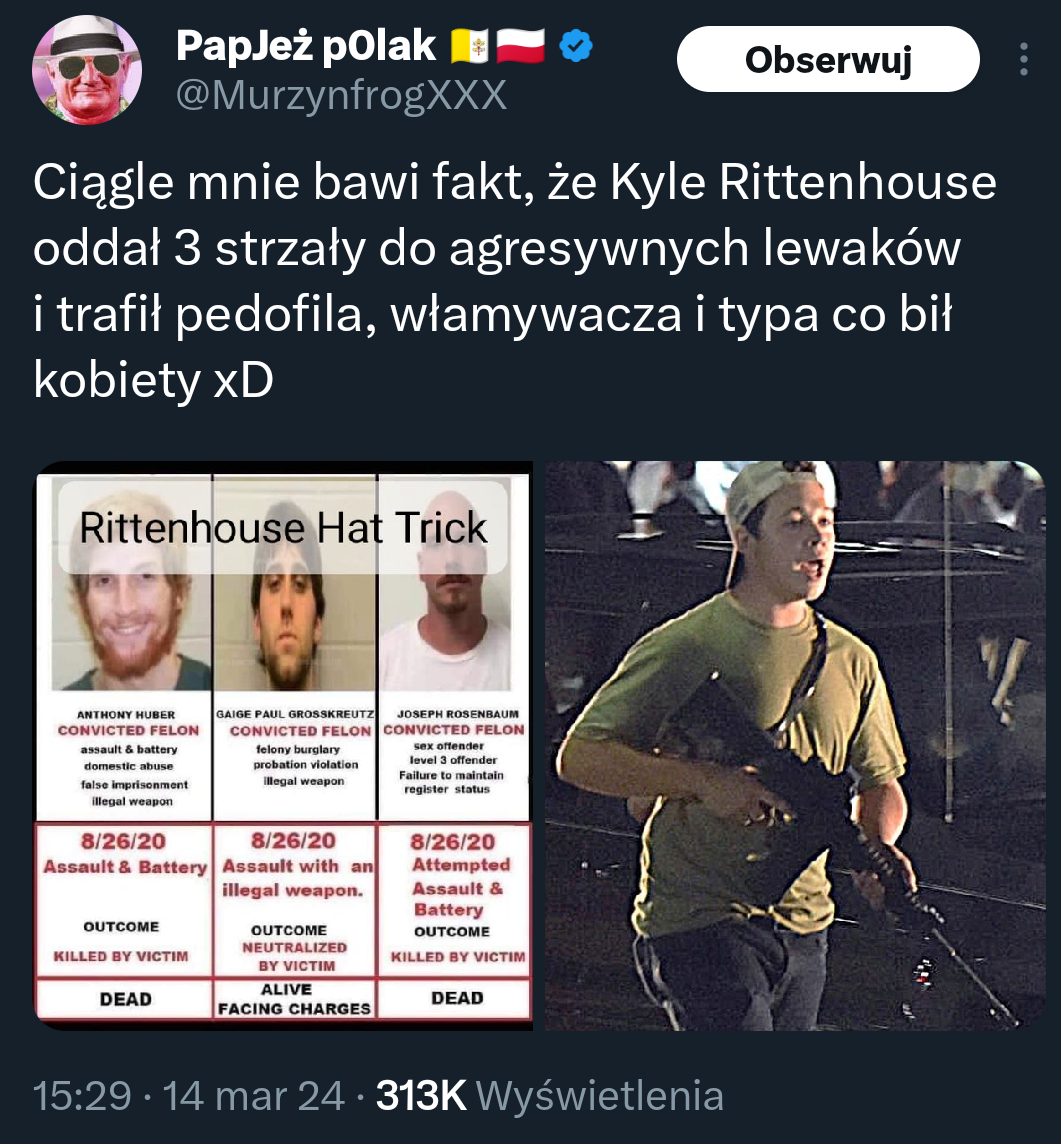Viewport: 1061px width, 1144px height.
Task: Click the Rittenhouse Hat Trick caption banner
Action: coord(283,527)
